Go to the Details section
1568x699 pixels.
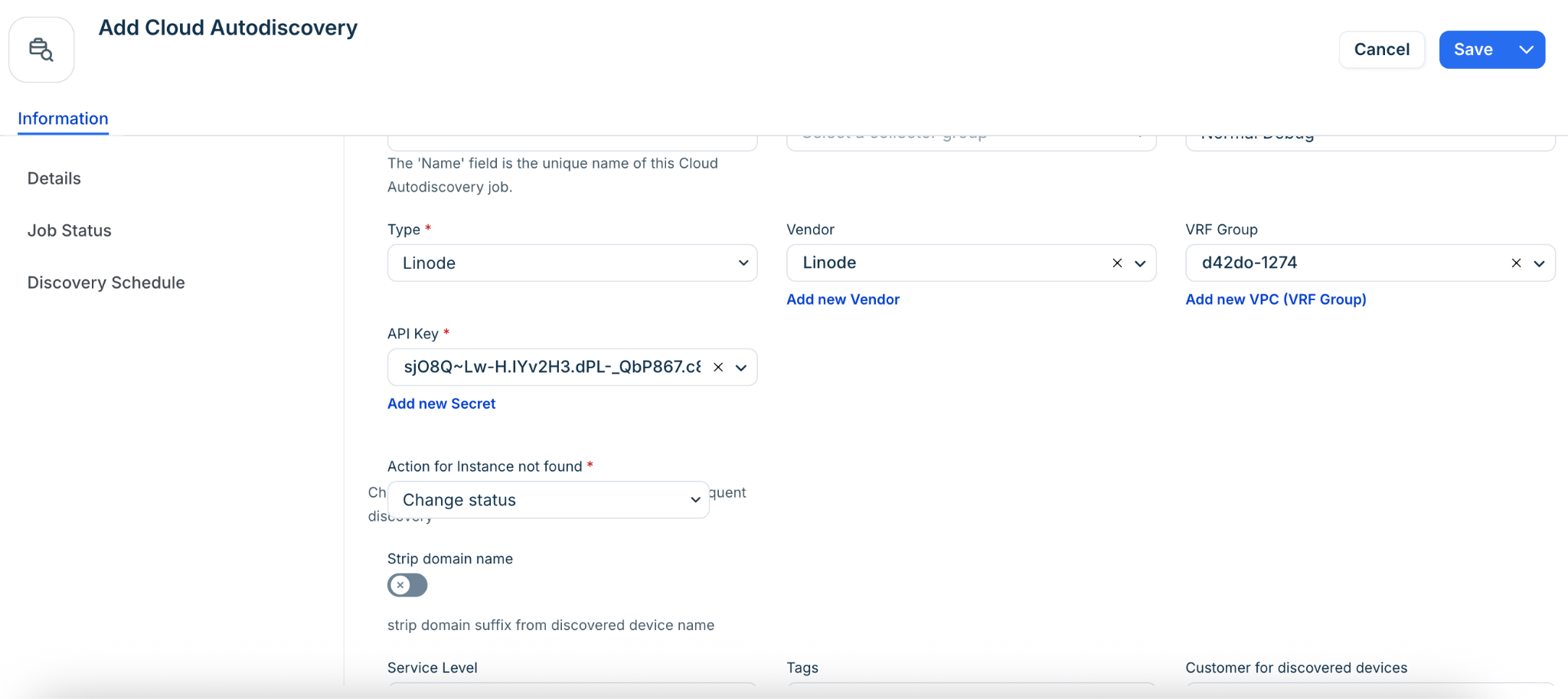coord(54,178)
